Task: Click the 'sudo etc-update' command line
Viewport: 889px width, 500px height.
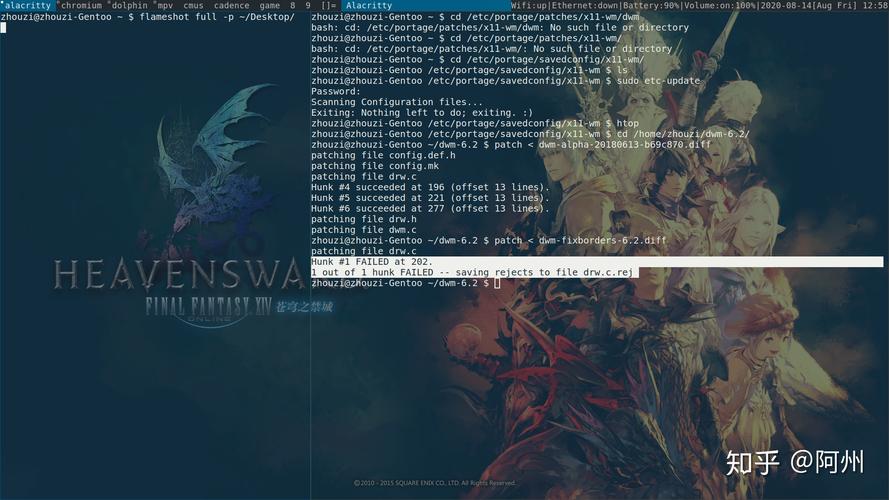Action: [x=506, y=80]
